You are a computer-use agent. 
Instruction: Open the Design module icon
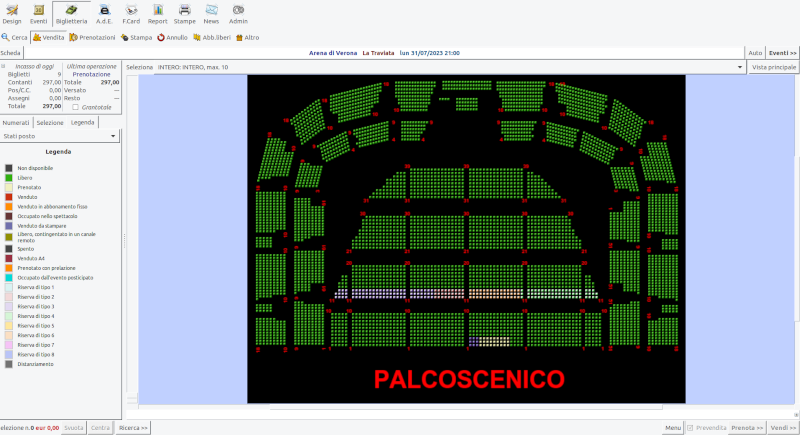coord(12,14)
